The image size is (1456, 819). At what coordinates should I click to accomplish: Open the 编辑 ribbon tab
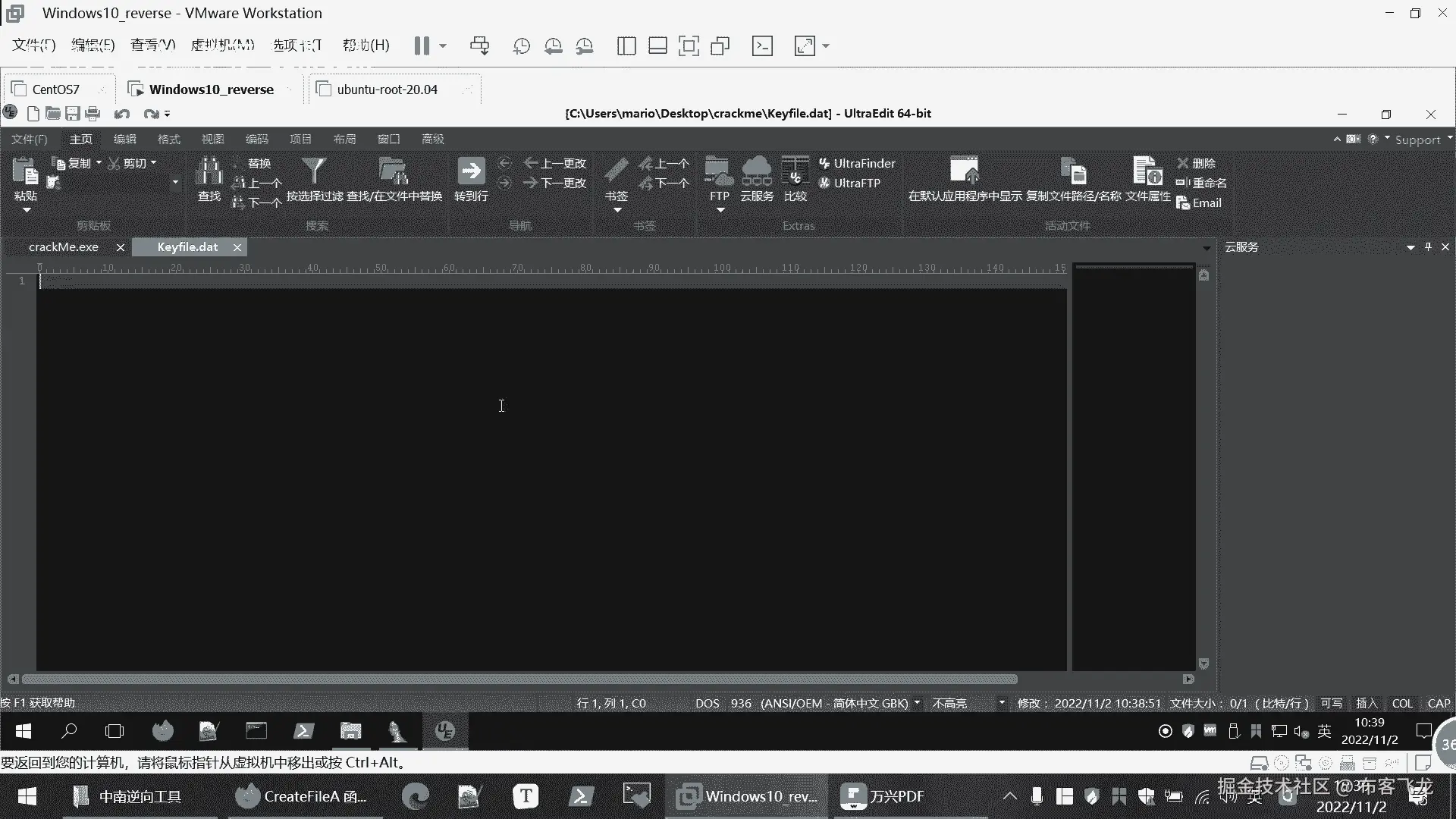click(124, 139)
